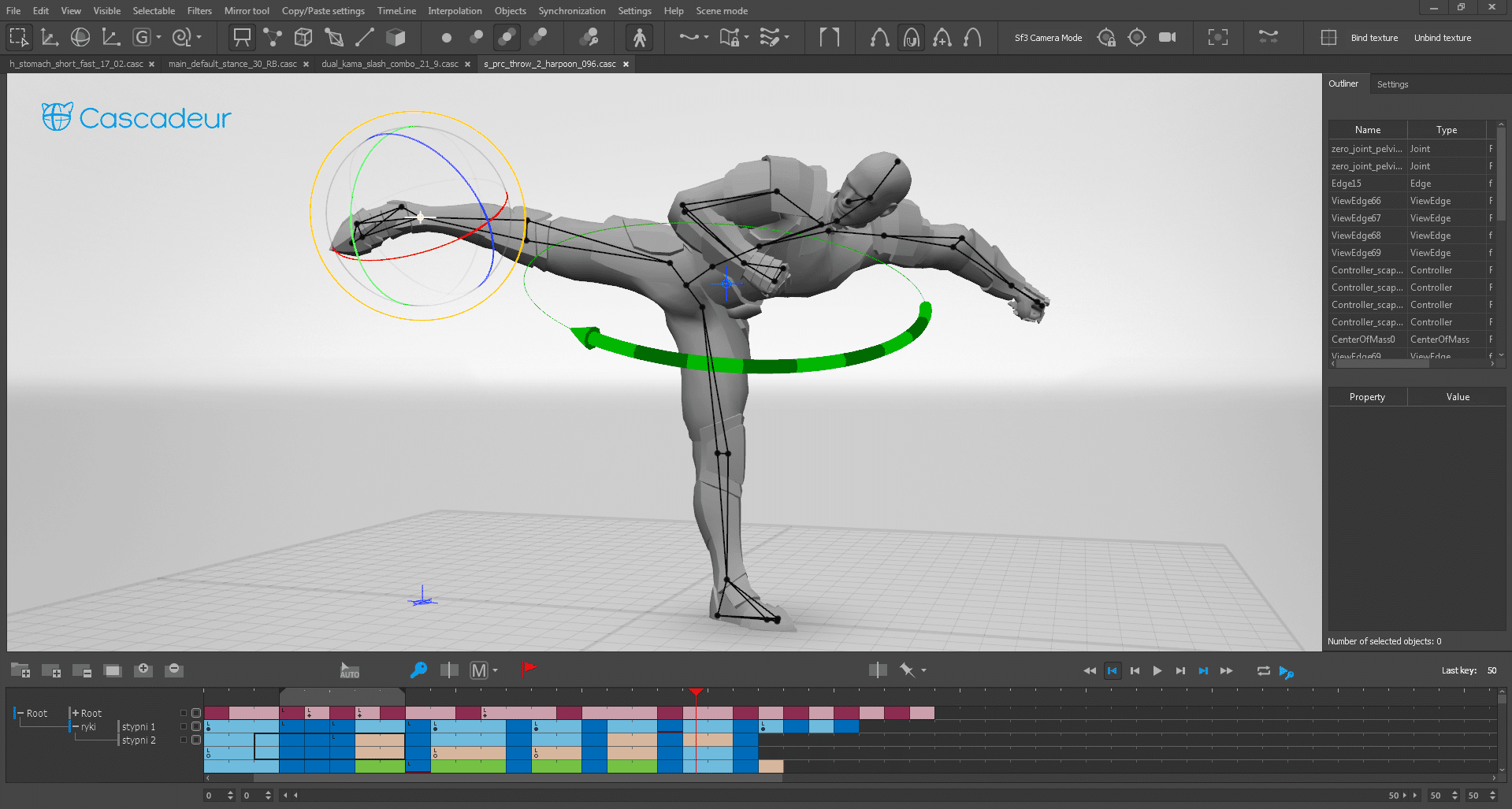Image resolution: width=1512 pixels, height=809 pixels.
Task: Click the wireframe cube view icon
Action: (303, 37)
